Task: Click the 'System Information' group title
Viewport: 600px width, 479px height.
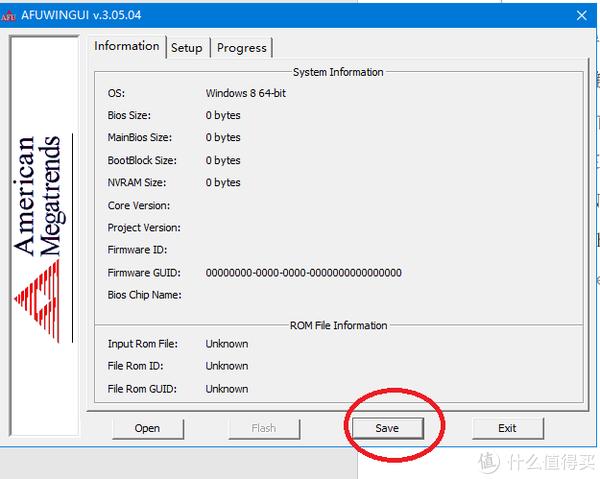Action: pos(338,72)
